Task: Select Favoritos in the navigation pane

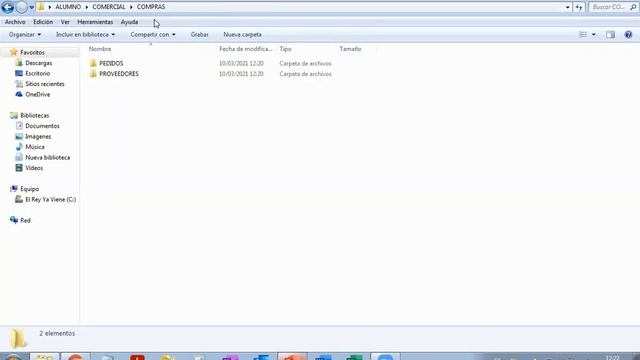Action: click(x=32, y=53)
